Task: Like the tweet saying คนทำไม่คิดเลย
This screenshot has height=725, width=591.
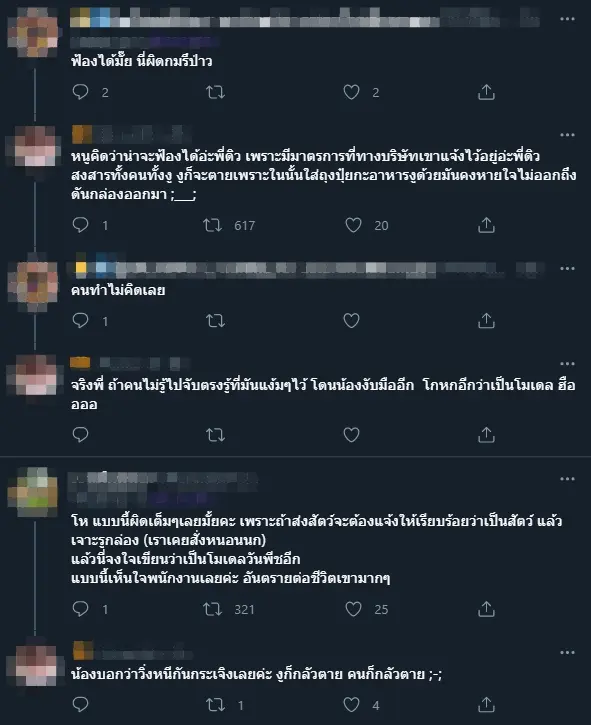Action: pyautogui.click(x=351, y=320)
